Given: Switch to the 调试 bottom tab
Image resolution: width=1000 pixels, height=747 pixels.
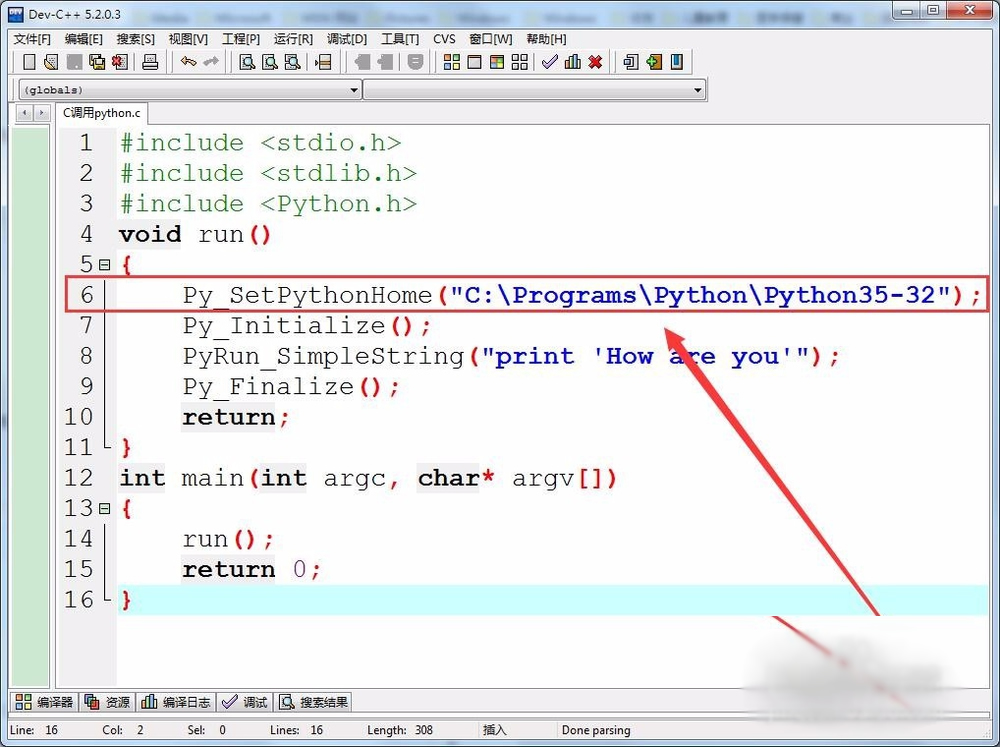Looking at the screenshot, I should click(x=244, y=702).
